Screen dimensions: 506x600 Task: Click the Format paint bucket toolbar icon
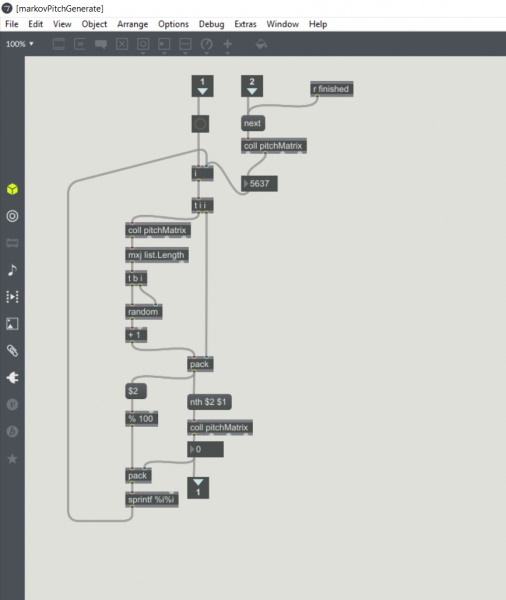[261, 44]
